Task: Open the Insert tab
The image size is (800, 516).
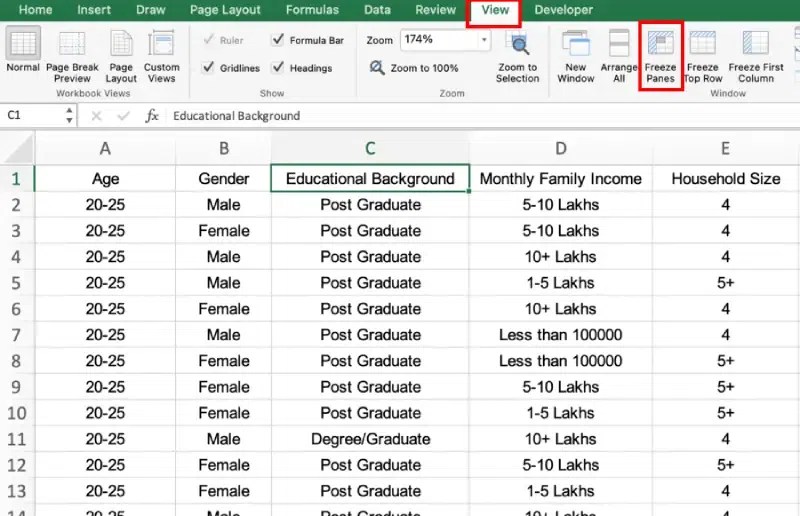Action: tap(93, 10)
